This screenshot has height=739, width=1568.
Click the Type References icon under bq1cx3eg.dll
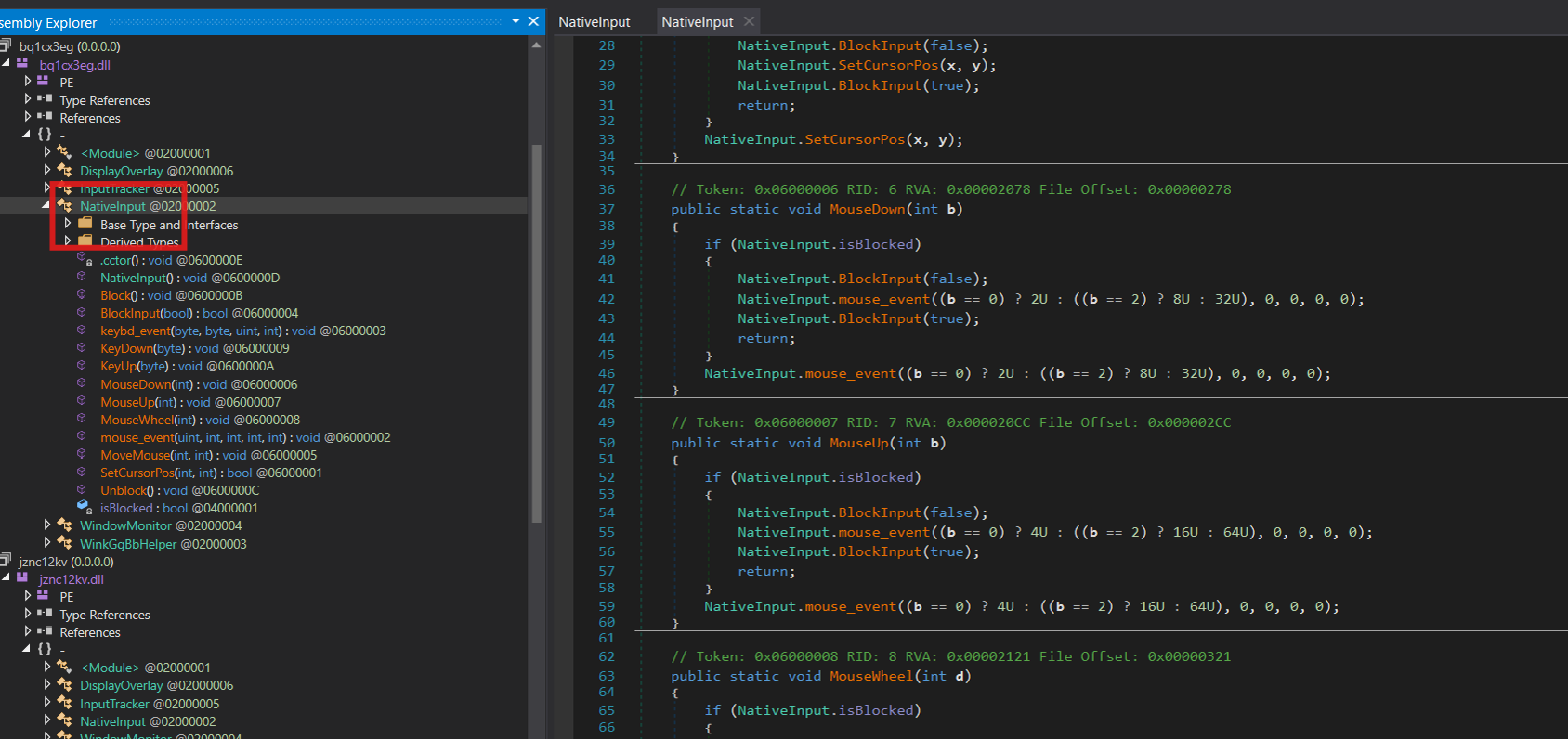[x=44, y=99]
